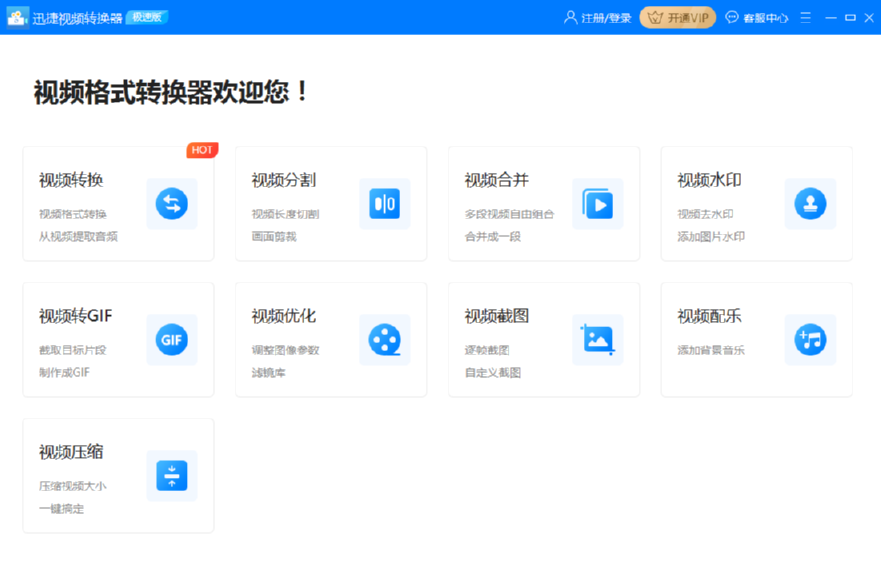The image size is (881, 572).
Task: Click the 视频压缩 compress icon
Action: (x=172, y=475)
